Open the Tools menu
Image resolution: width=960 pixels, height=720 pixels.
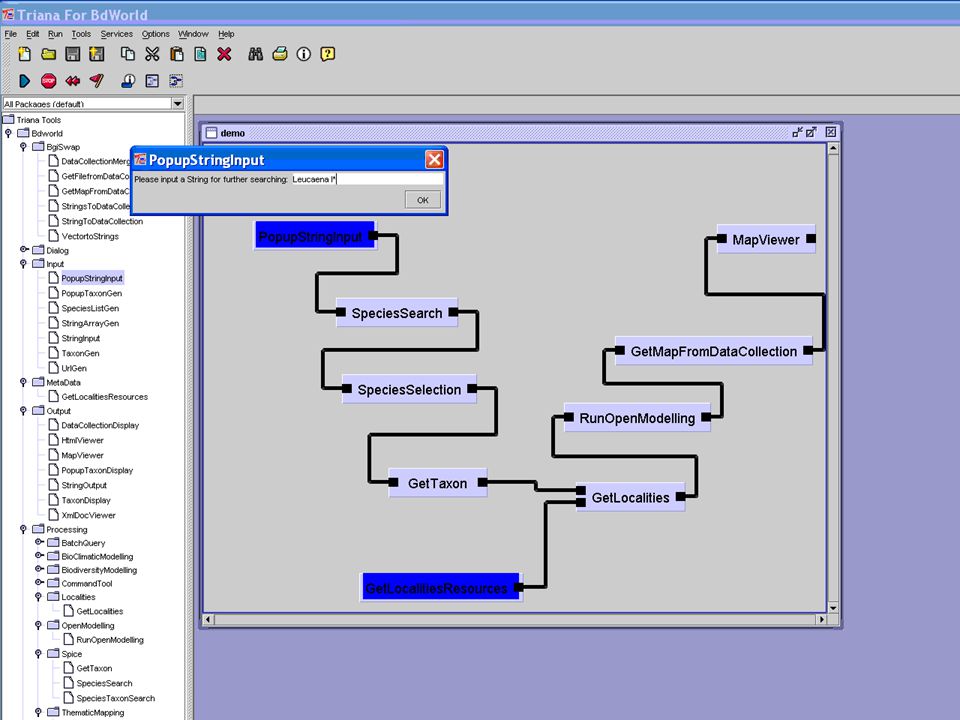pos(81,34)
